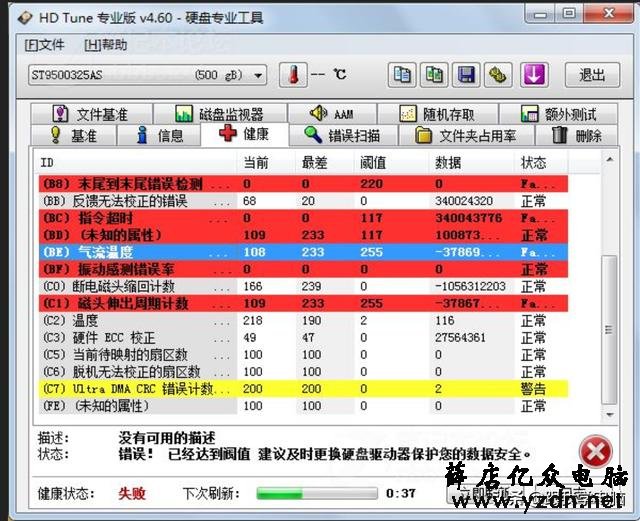Switch to the 错误扫描 tab
Screen dimensions: 640x521
[343, 135]
